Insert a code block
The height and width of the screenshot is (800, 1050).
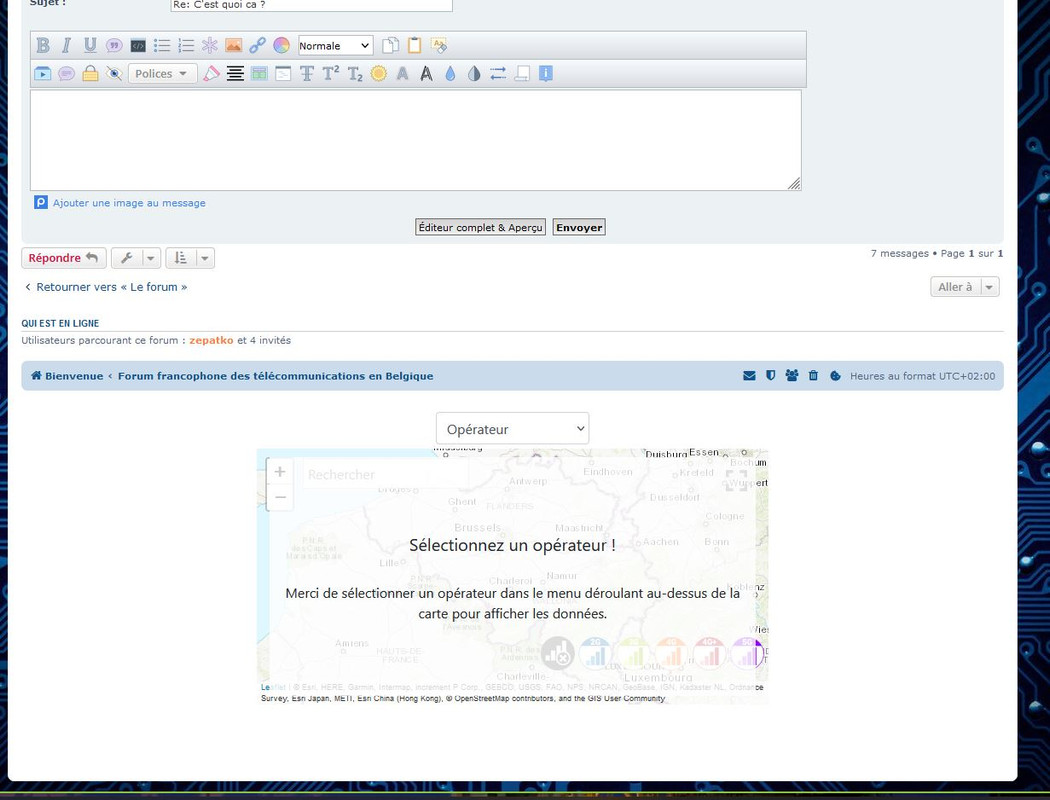tap(138, 46)
